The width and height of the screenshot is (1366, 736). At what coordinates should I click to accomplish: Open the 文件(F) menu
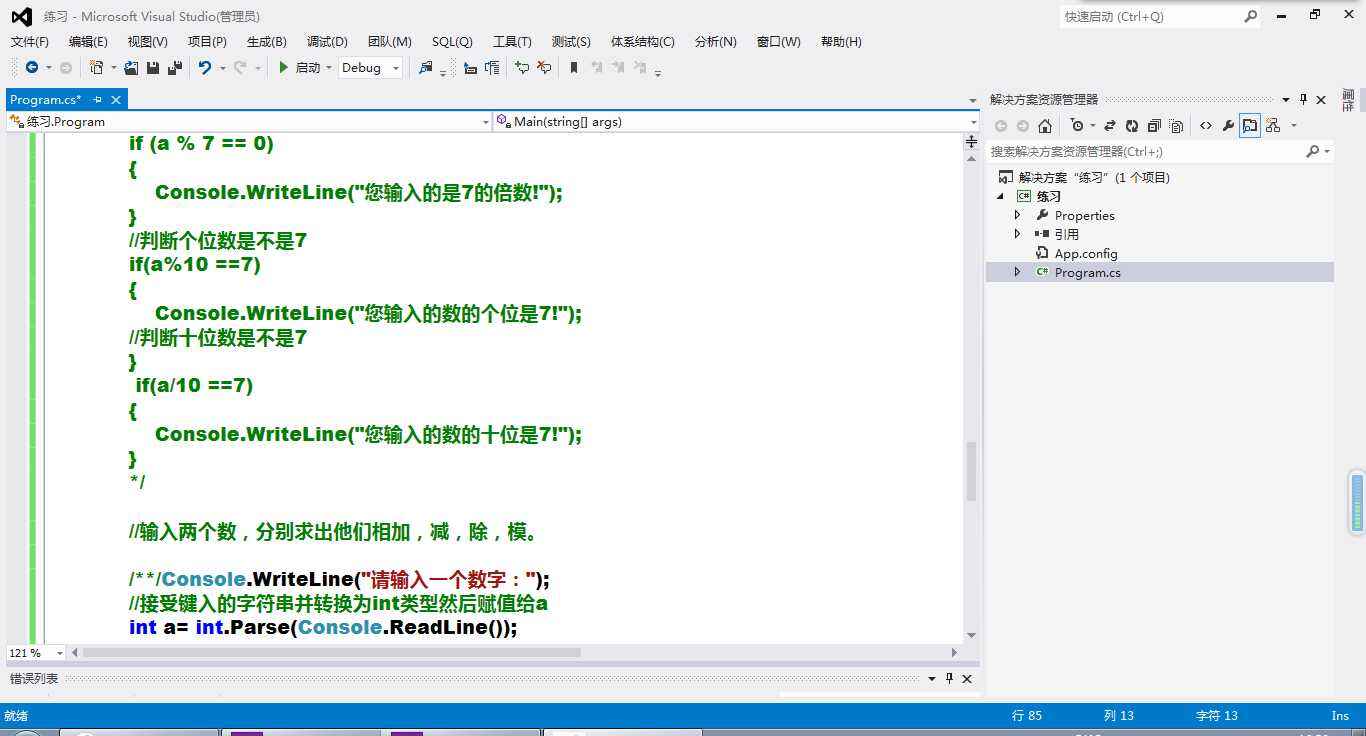click(30, 42)
